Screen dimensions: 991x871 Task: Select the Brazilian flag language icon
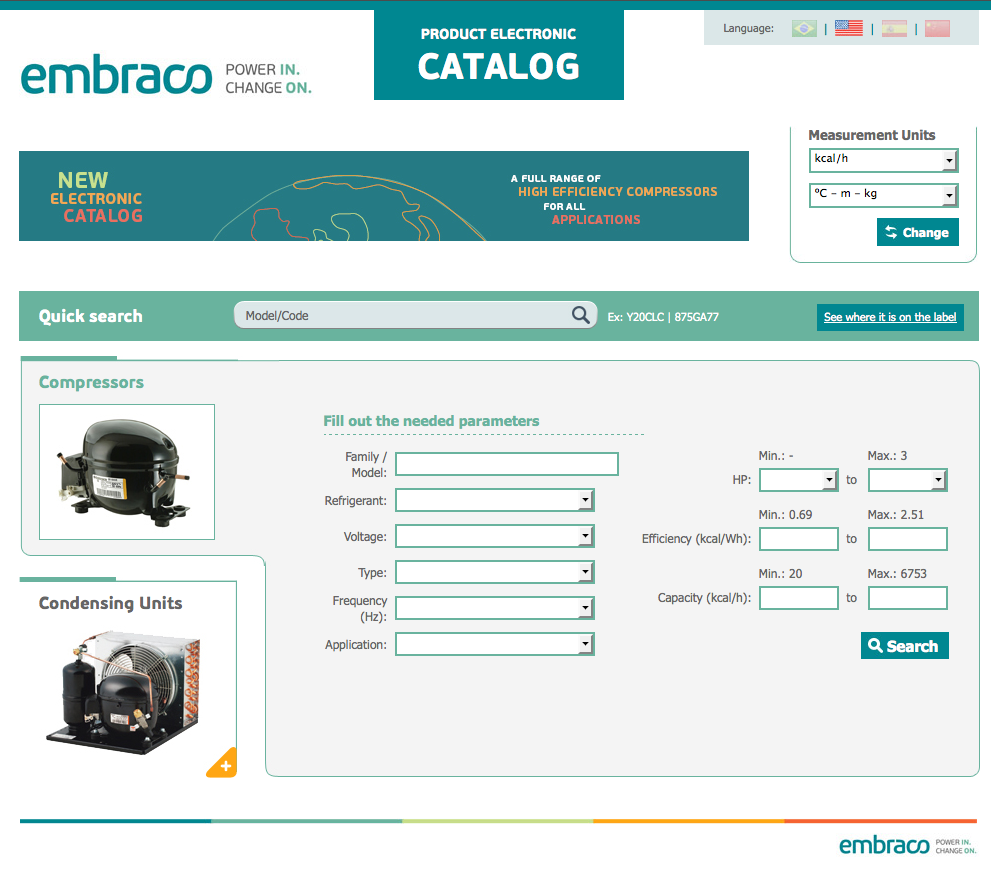[x=804, y=28]
